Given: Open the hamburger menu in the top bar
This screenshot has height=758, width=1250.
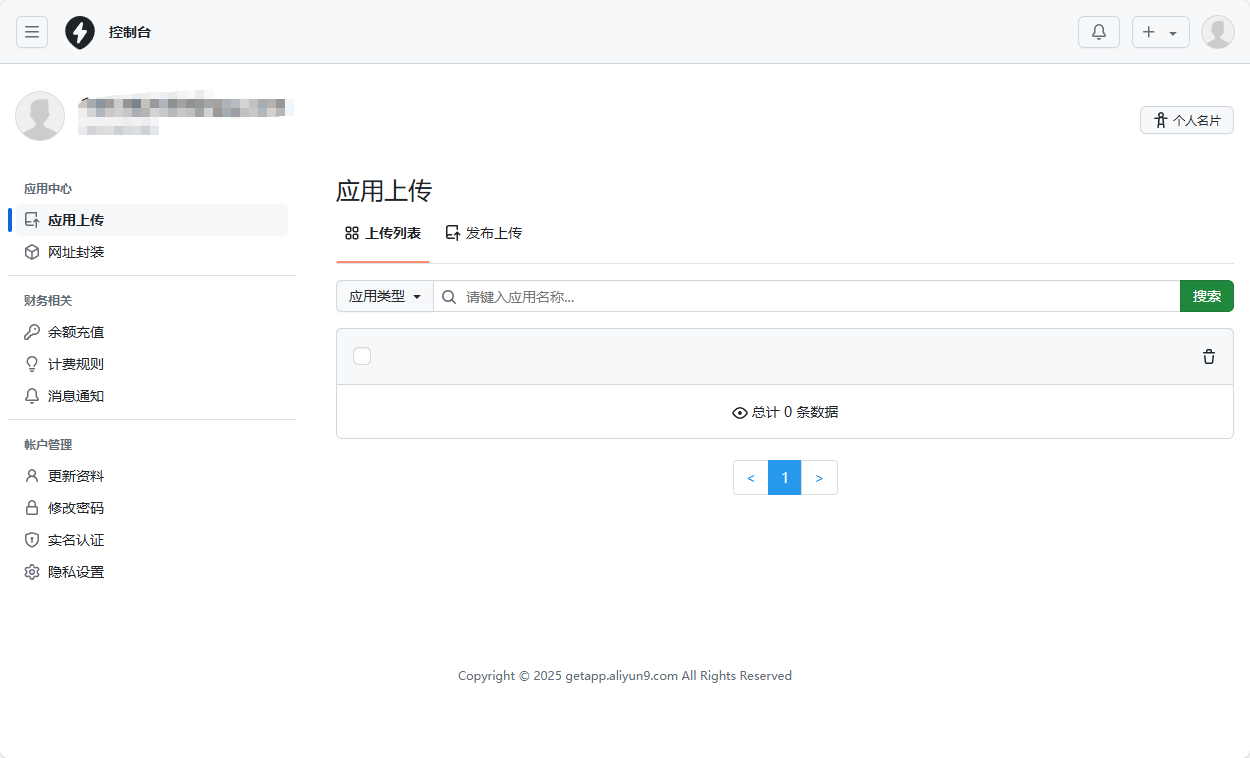Looking at the screenshot, I should 32,31.
